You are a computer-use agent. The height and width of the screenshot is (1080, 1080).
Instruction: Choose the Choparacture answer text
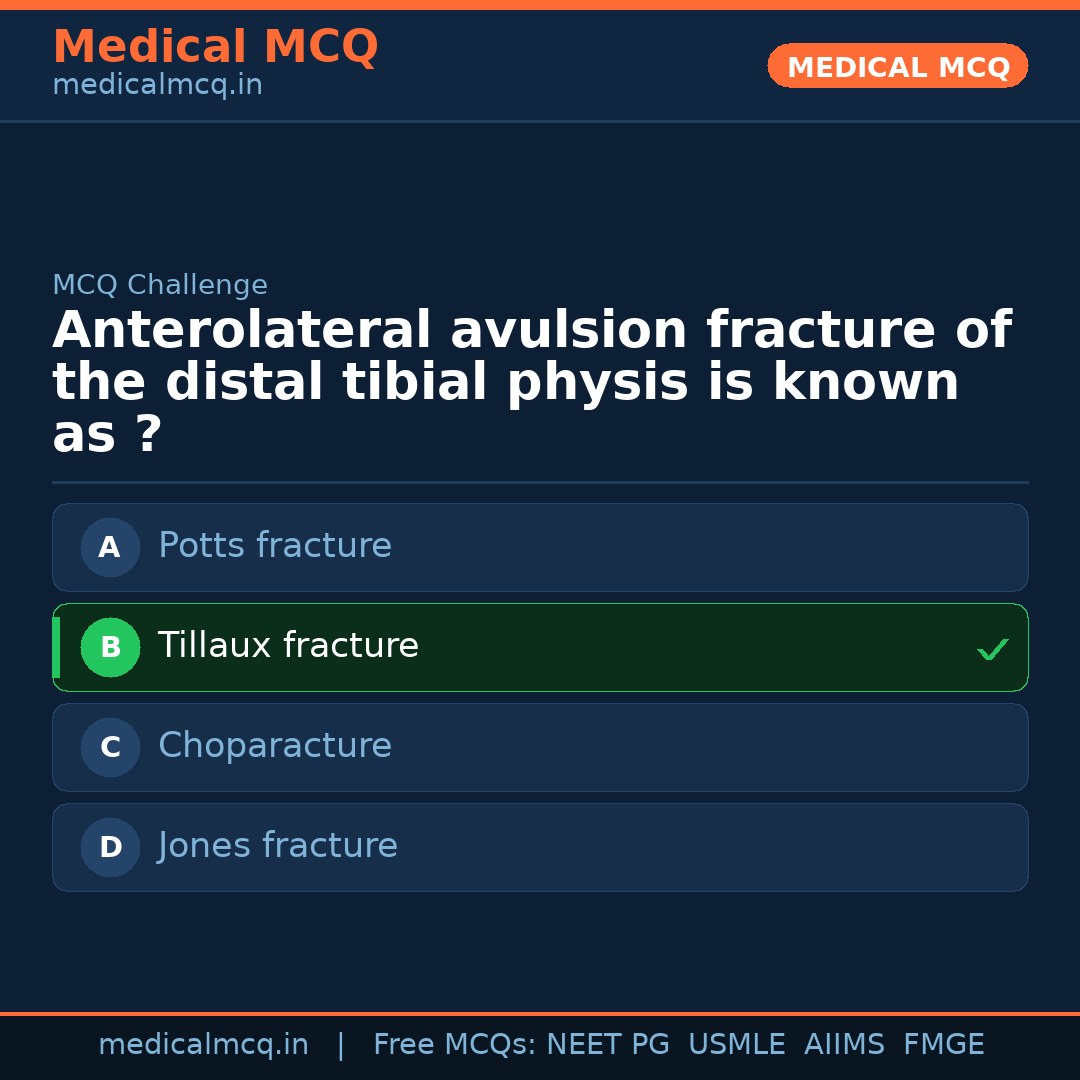tap(275, 746)
